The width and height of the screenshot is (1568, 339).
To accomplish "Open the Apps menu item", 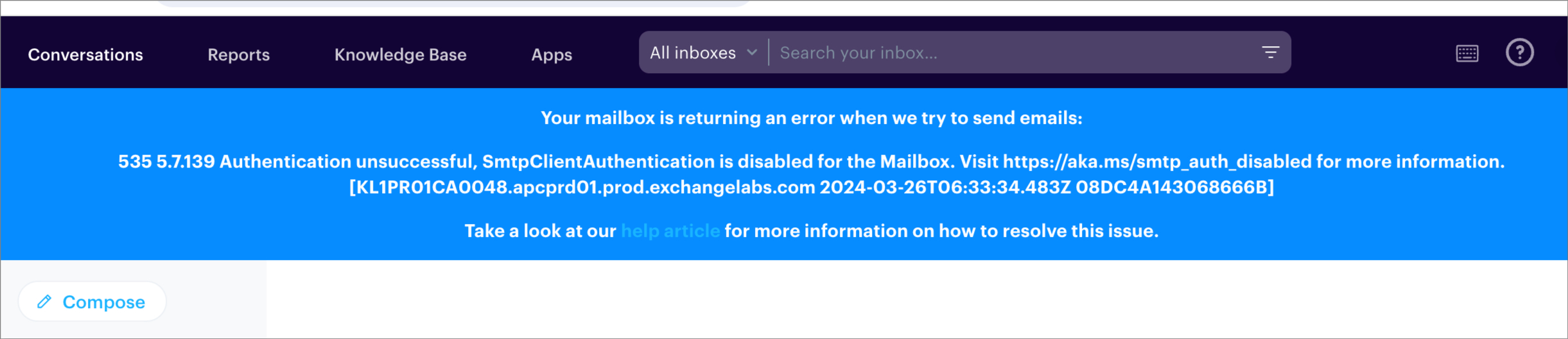I will [552, 55].
